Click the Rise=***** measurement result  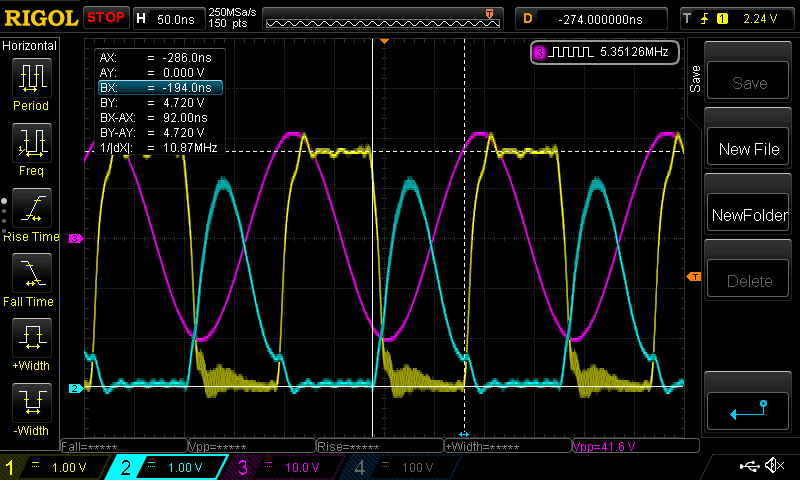click(380, 446)
